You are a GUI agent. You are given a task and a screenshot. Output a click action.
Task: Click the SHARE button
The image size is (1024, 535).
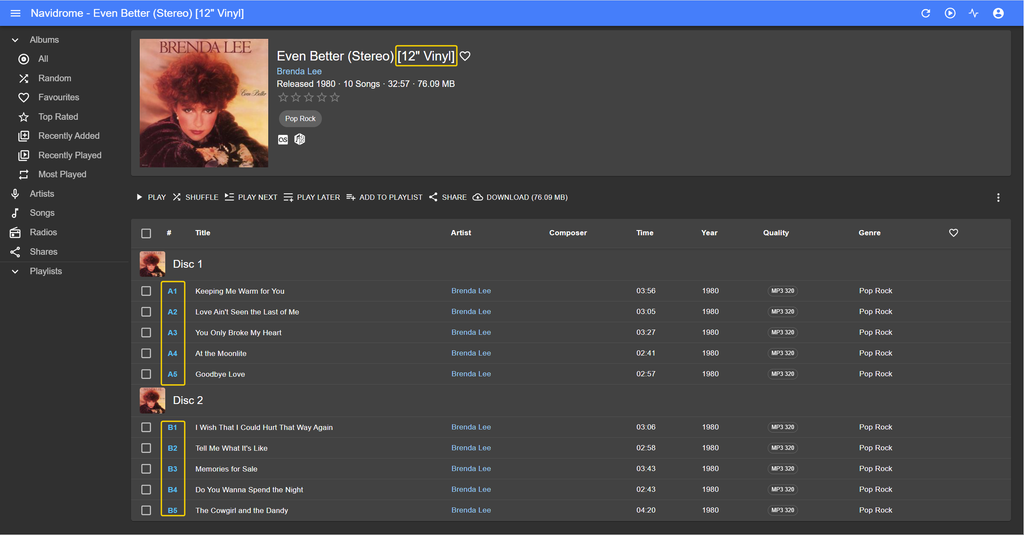[x=447, y=197]
